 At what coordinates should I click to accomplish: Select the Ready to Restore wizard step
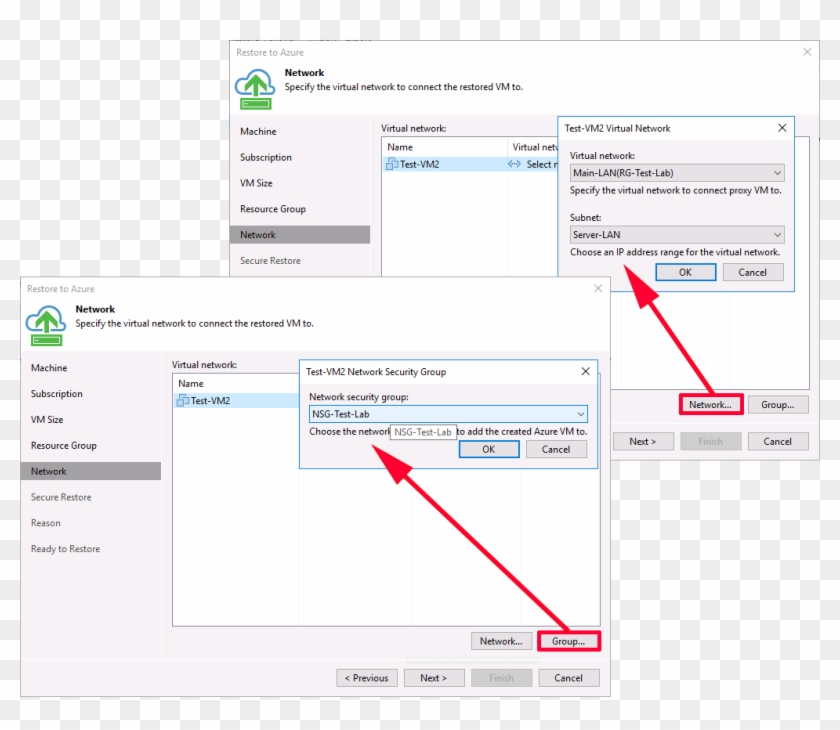[66, 549]
